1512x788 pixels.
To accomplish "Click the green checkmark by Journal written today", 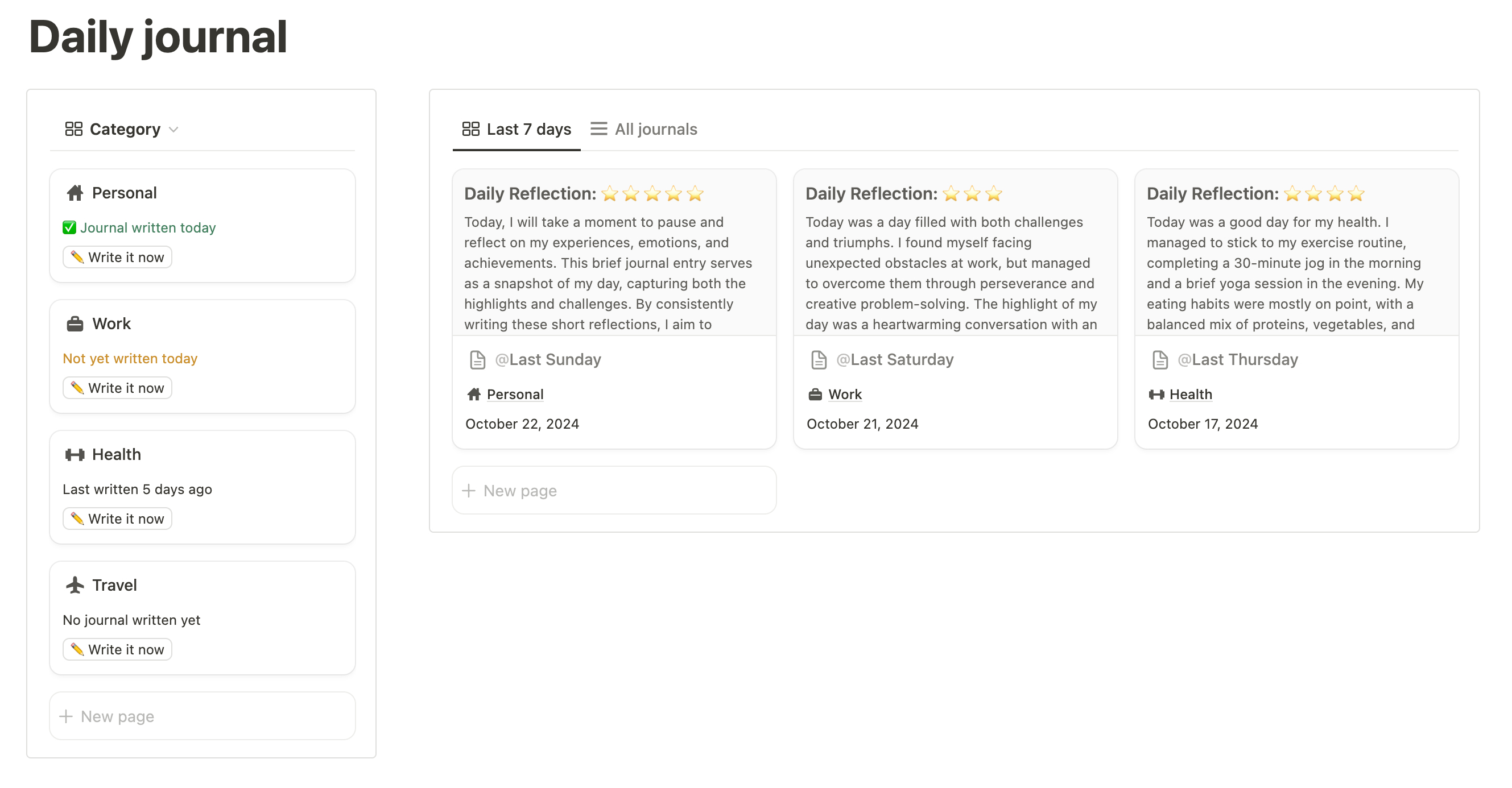I will point(69,227).
